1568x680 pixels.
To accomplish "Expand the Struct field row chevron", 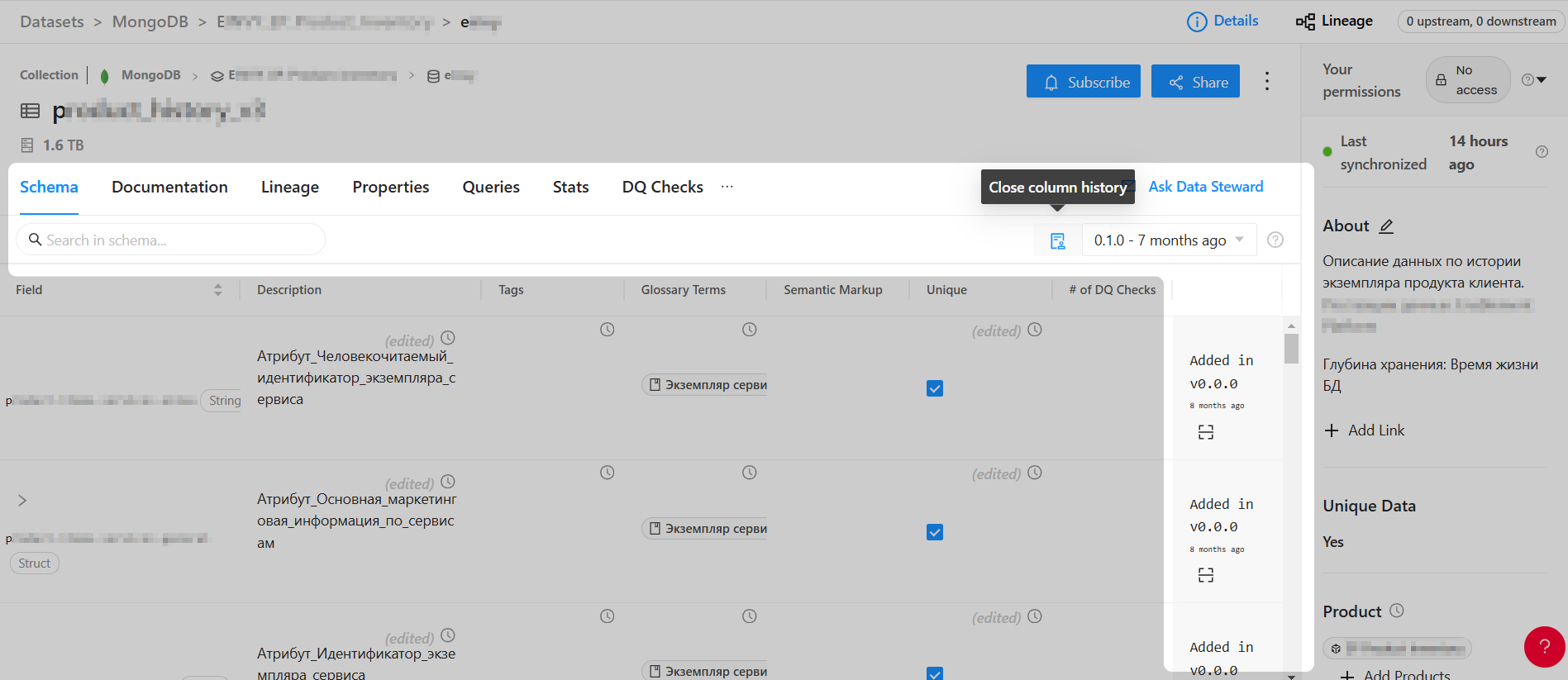I will tap(22, 501).
